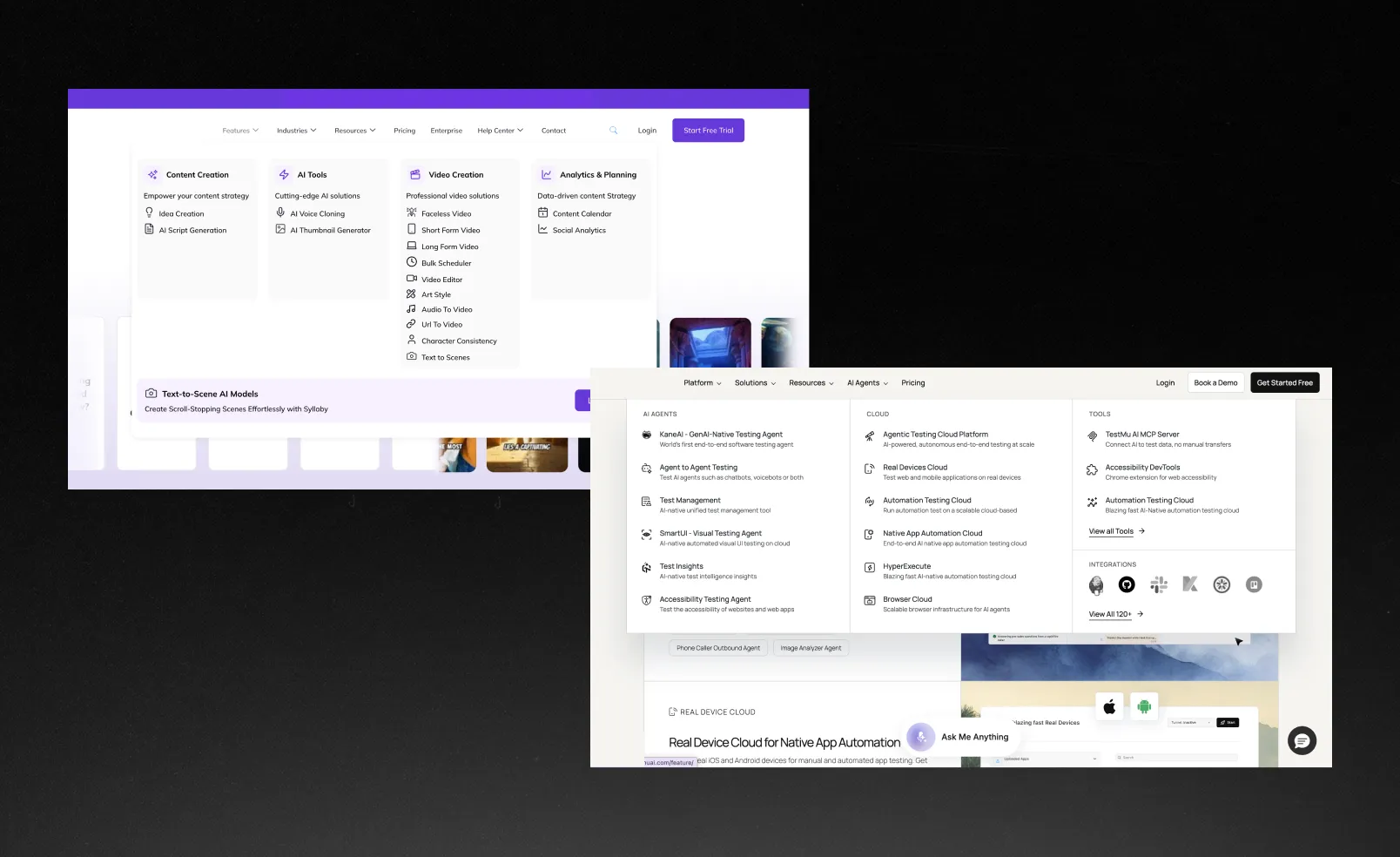This screenshot has width=1400, height=857.
Task: Click the Start Free Trial button
Action: (x=709, y=131)
